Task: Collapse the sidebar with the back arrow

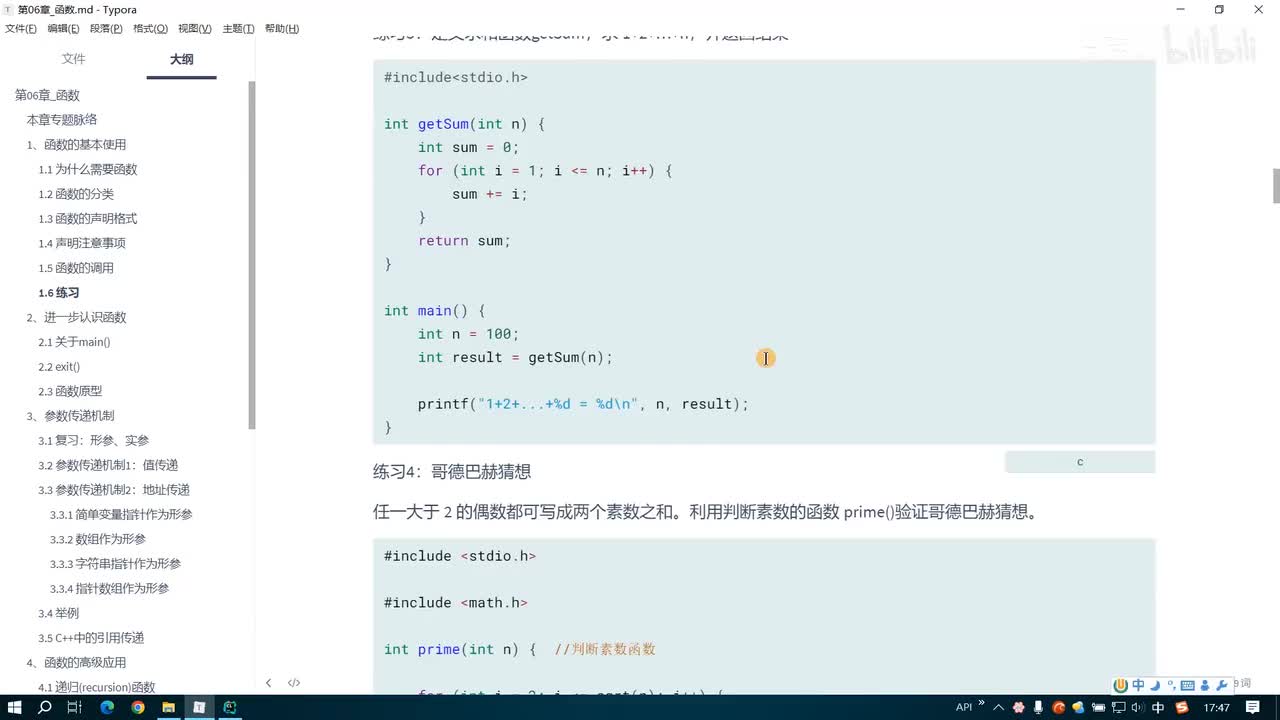Action: [x=268, y=683]
